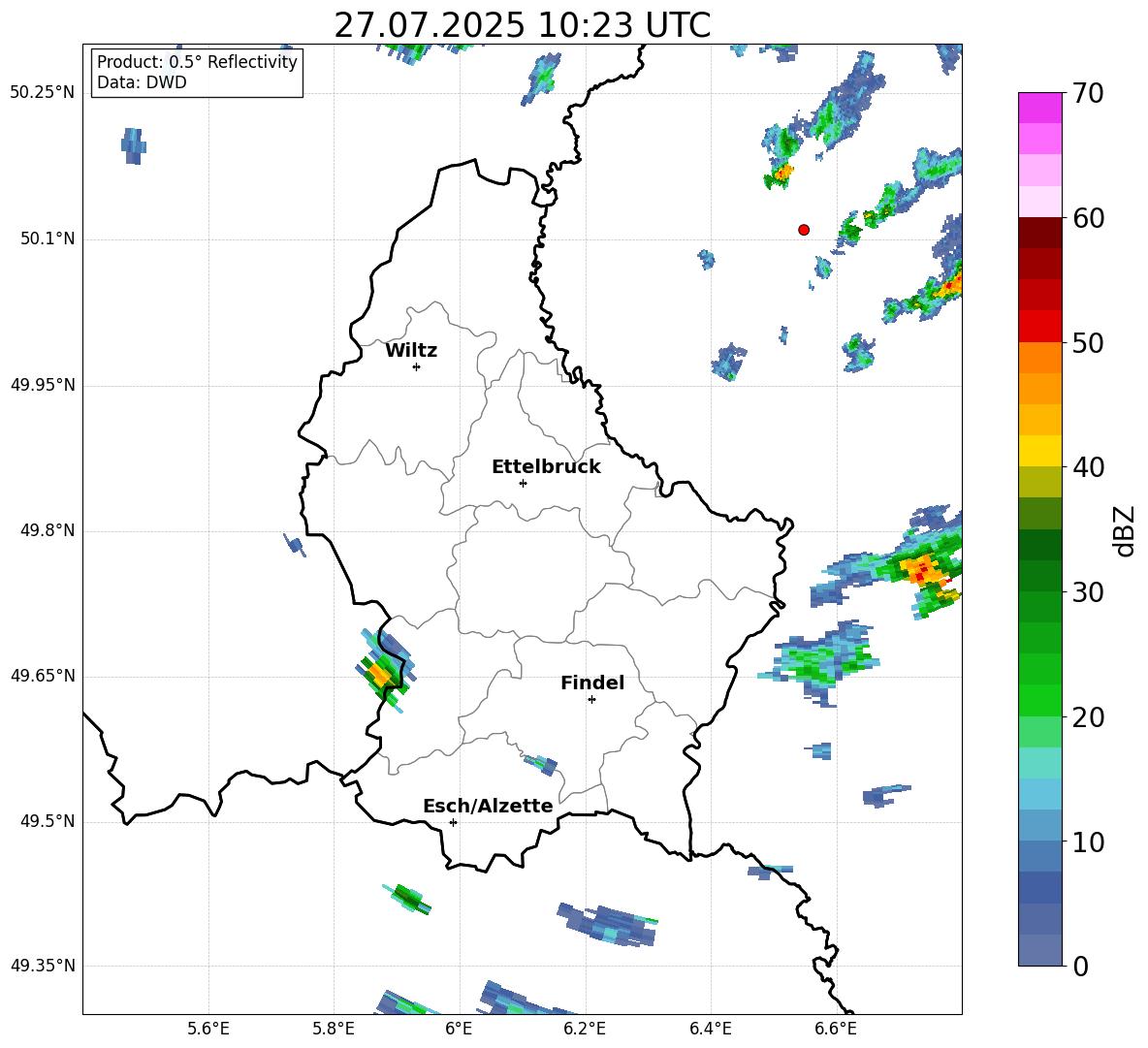The image size is (1148, 1048).
Task: Click the Findel location cross marker
Action: point(591,700)
